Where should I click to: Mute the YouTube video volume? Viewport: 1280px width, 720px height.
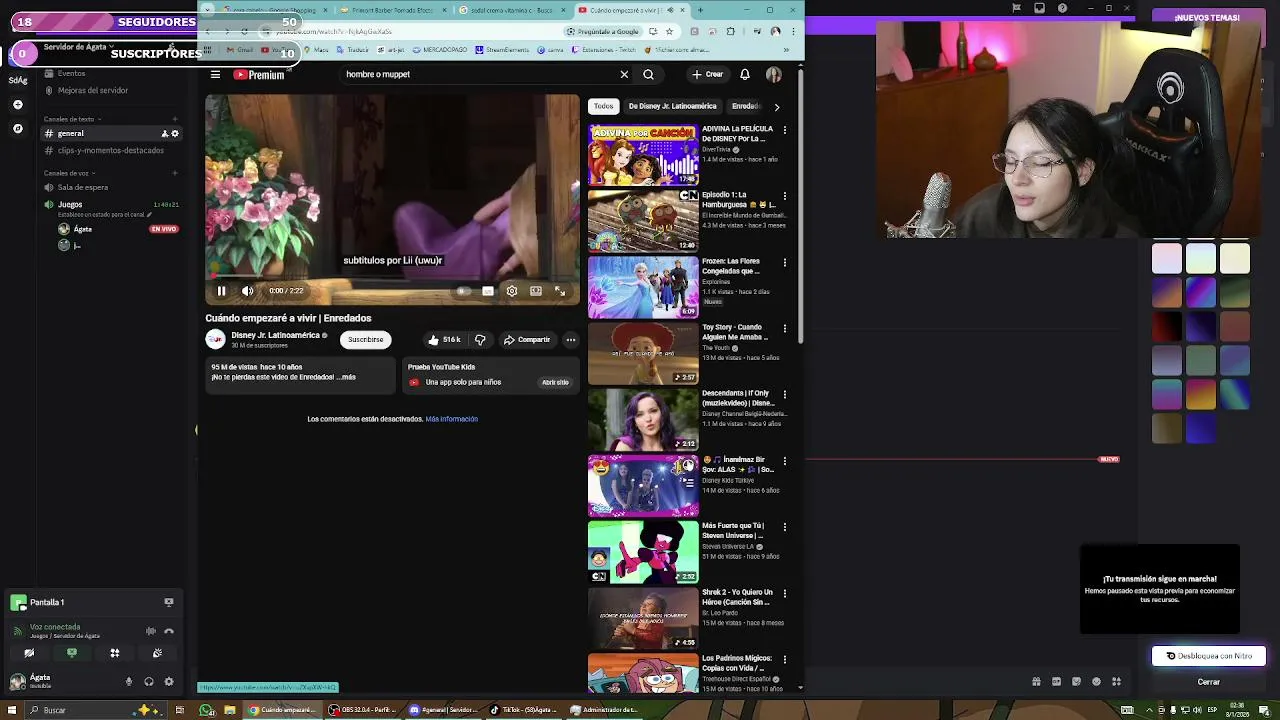[248, 291]
